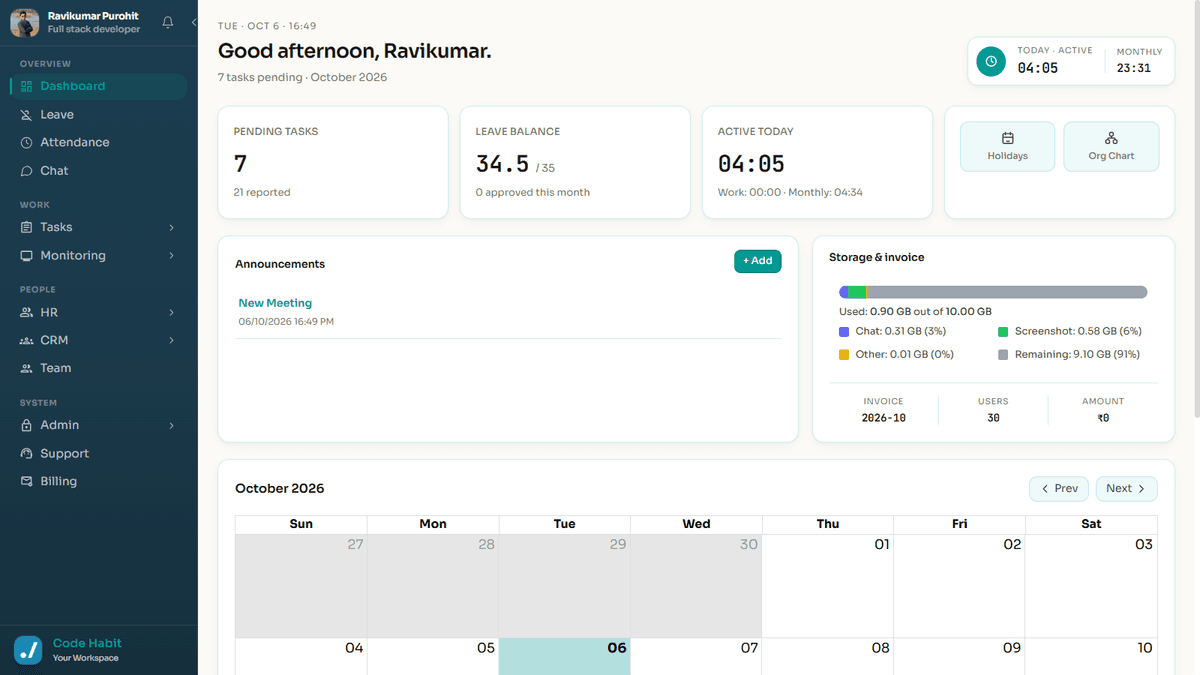Select calendar day 01
This screenshot has width=1200, height=675.
click(x=827, y=585)
